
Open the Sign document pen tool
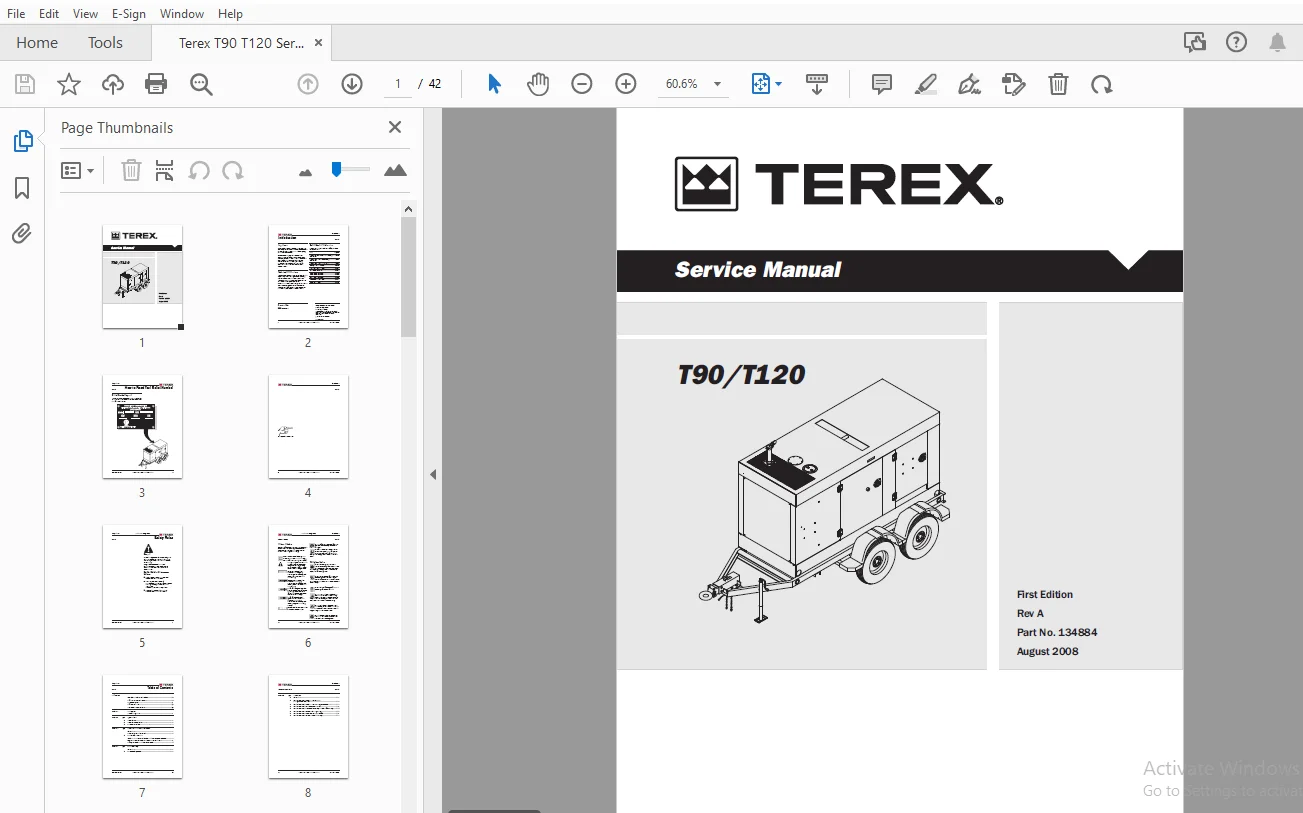[x=969, y=85]
